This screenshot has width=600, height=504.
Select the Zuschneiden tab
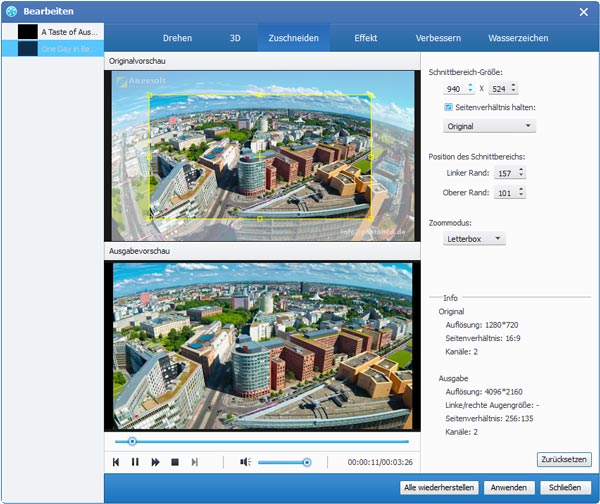point(293,38)
